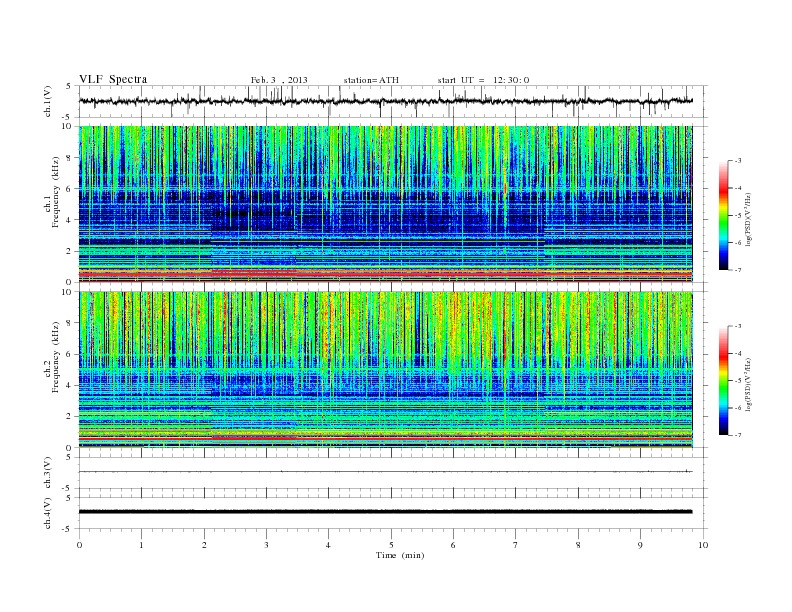Click the time axis tick label "7"
Image resolution: width=792 pixels, height=612 pixels.
pos(516,545)
